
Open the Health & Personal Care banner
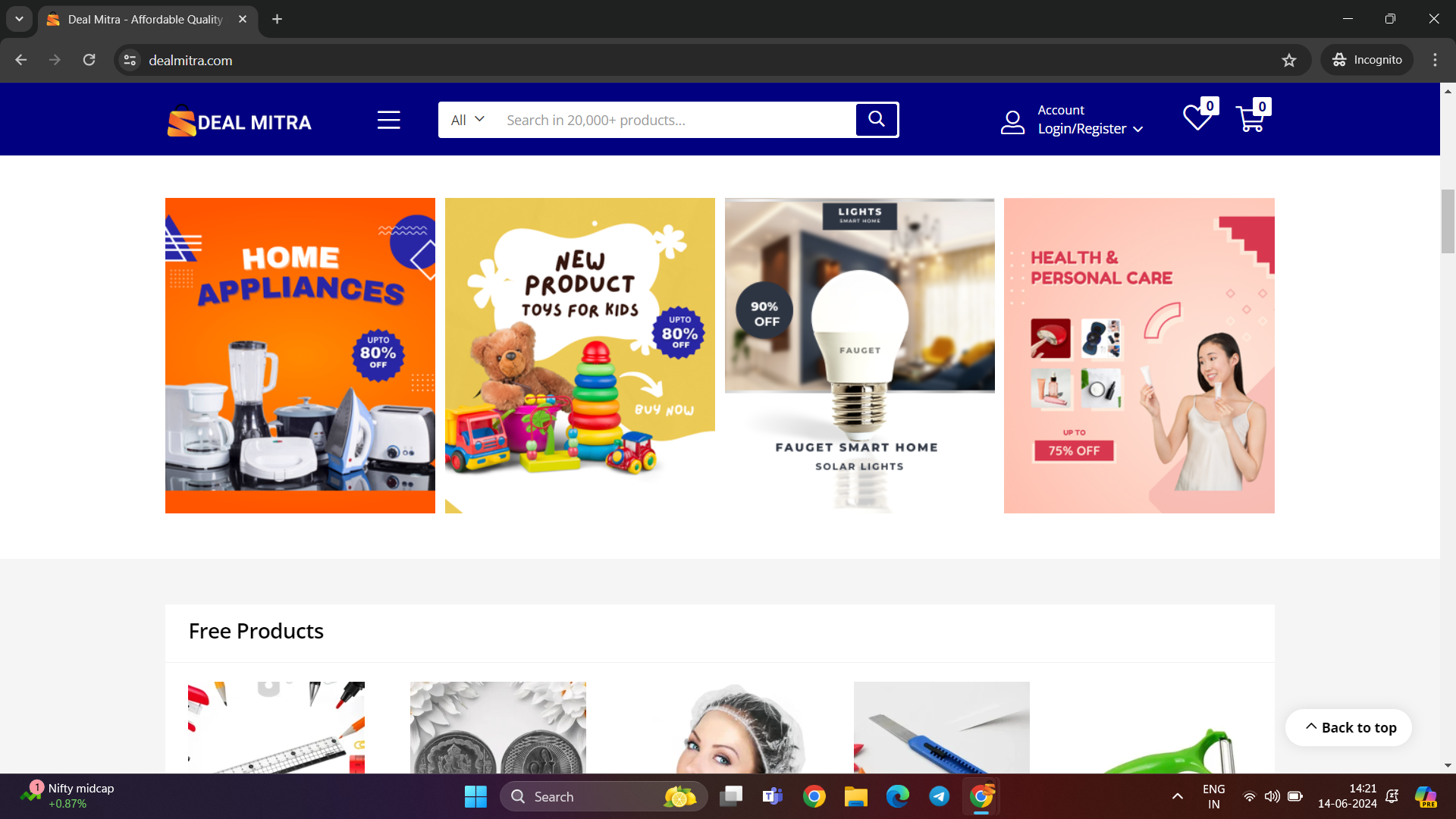1138,355
